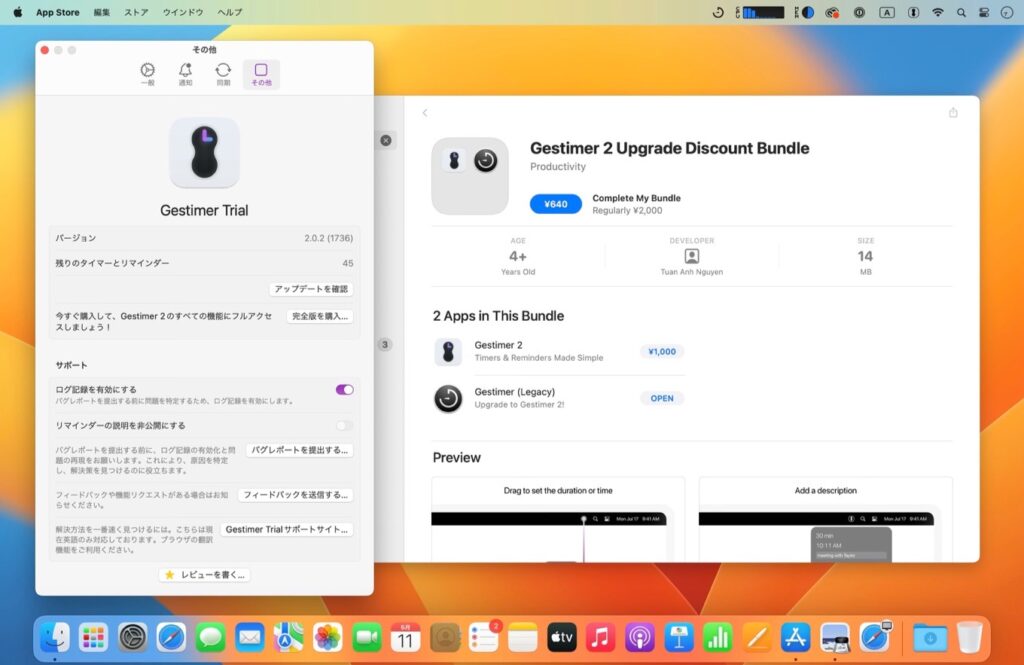Enable the リマインダーの説明を非公開にする toggle
The image size is (1024, 665).
tap(345, 424)
